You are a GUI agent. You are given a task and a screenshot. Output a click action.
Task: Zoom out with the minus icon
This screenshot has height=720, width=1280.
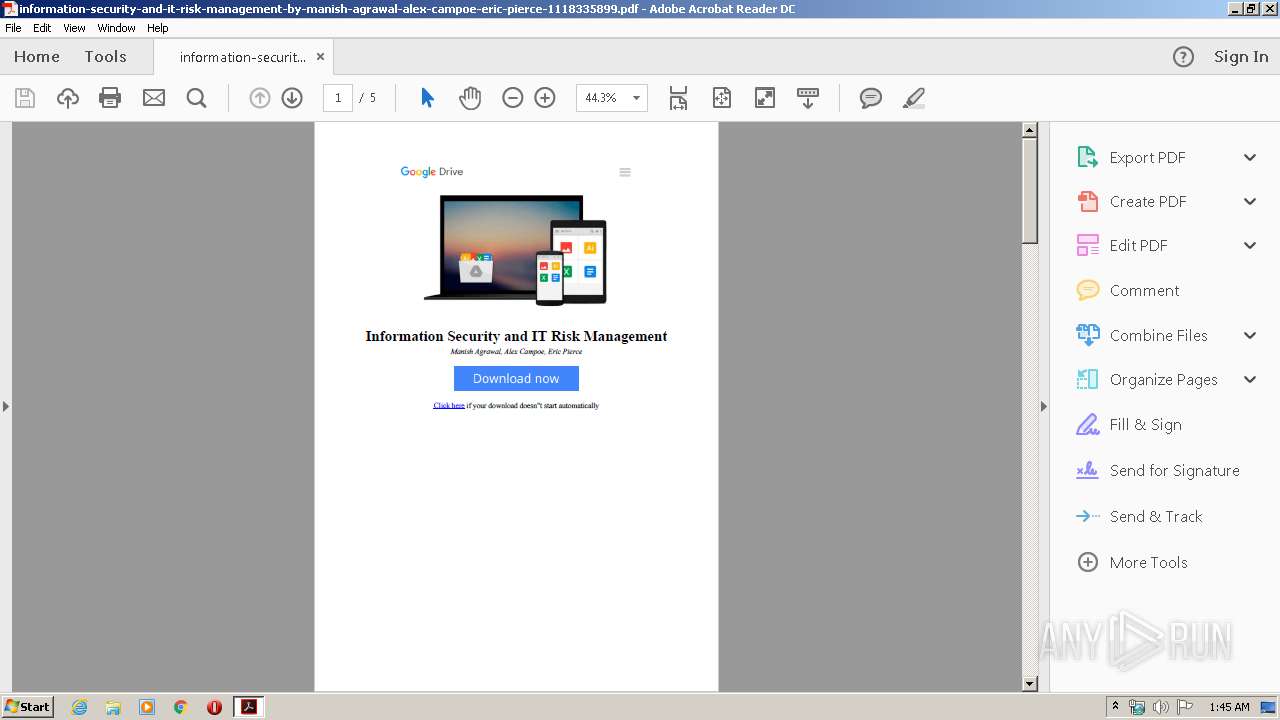click(x=513, y=98)
